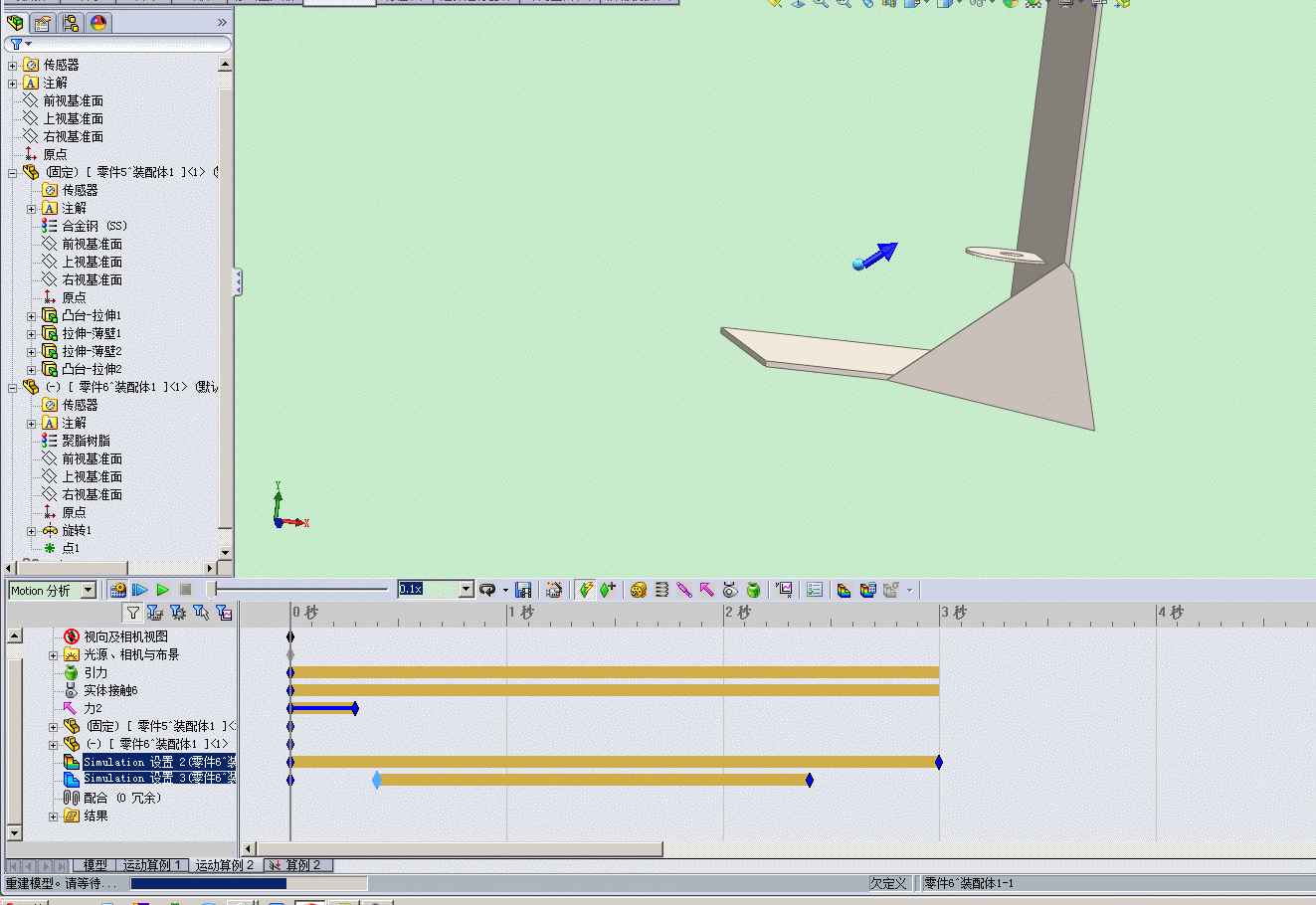Image resolution: width=1316 pixels, height=905 pixels.
Task: Open the DisplayManager appearance tab
Action: point(98,23)
